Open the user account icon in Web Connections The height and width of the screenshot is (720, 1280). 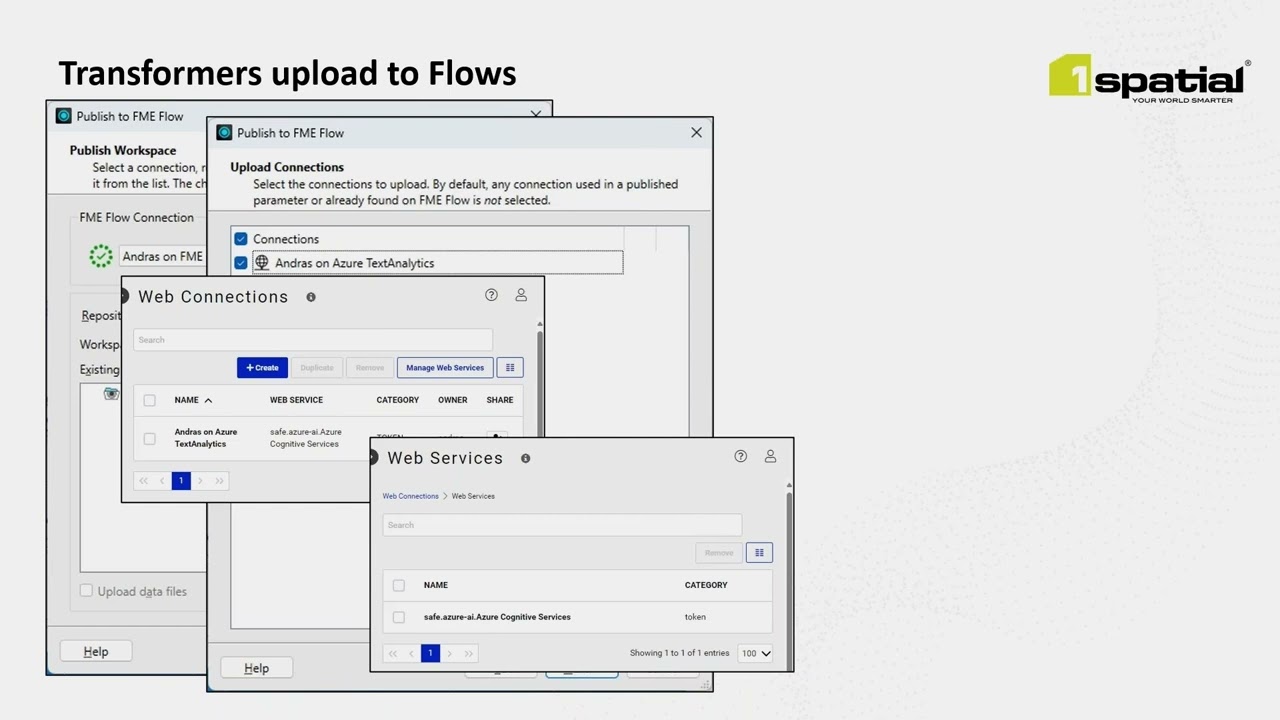point(521,295)
